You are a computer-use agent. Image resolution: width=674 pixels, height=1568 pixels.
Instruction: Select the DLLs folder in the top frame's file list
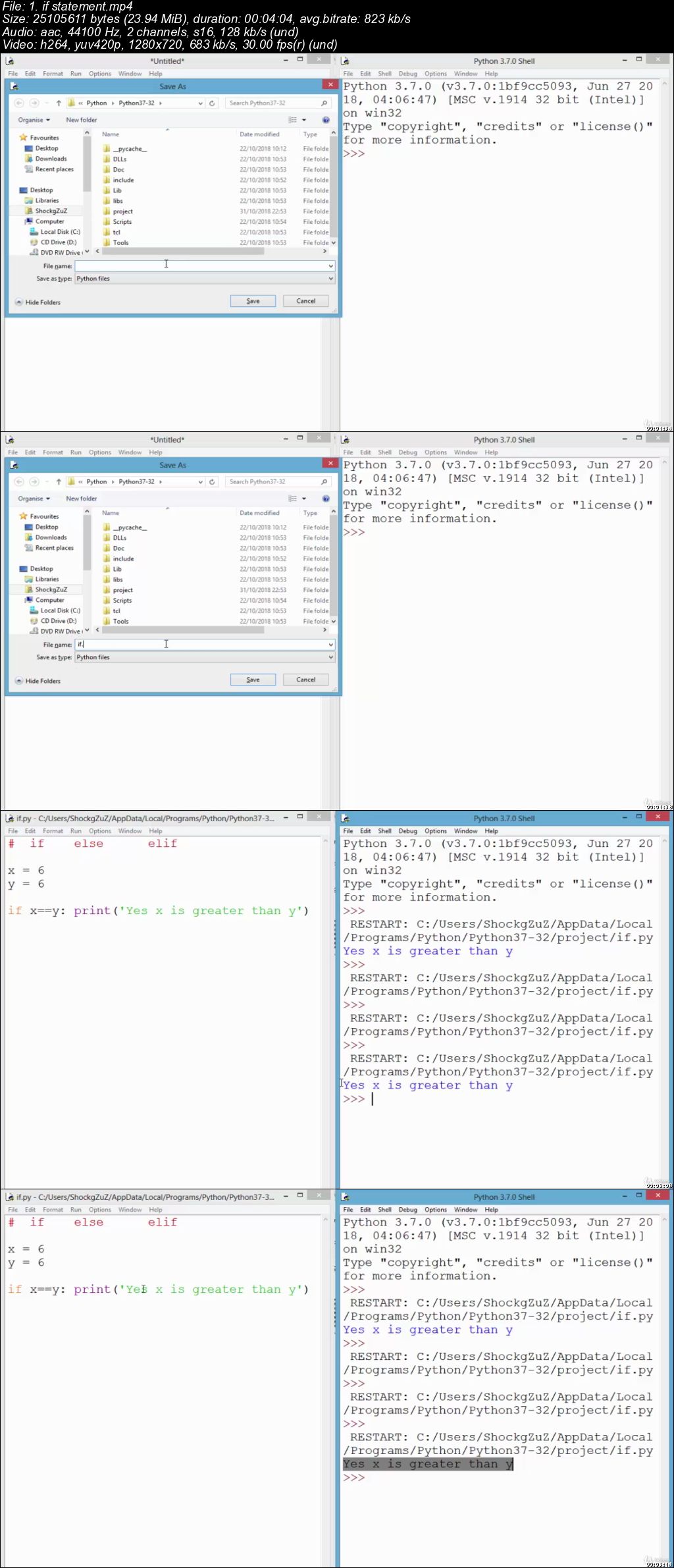120,159
